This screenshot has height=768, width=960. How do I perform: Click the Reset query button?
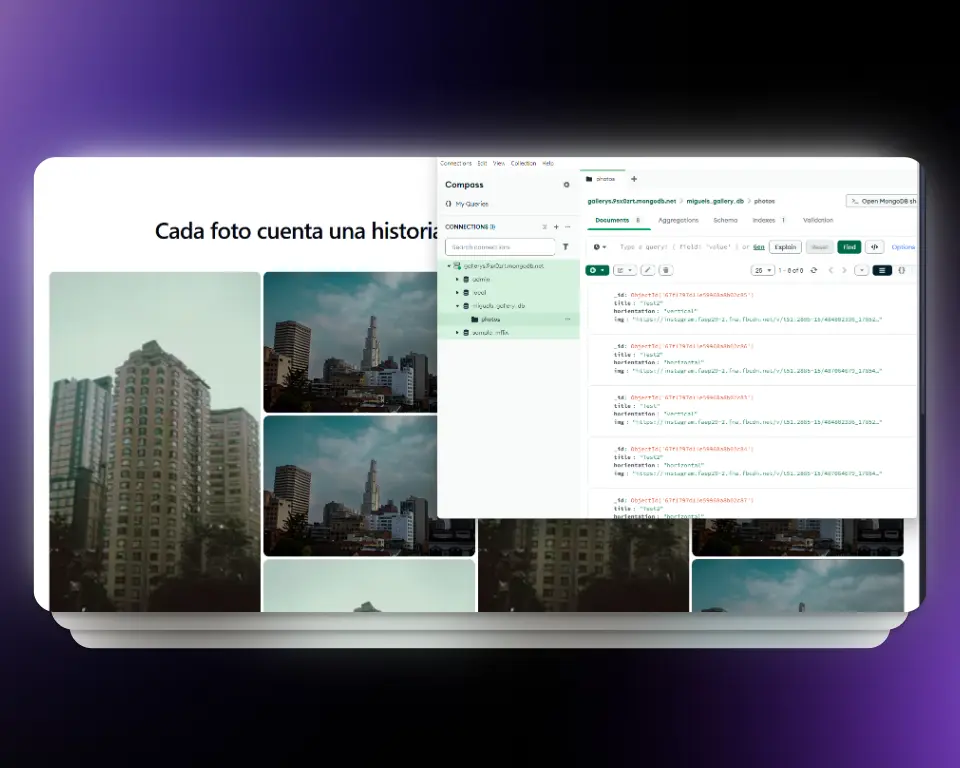[x=819, y=247]
